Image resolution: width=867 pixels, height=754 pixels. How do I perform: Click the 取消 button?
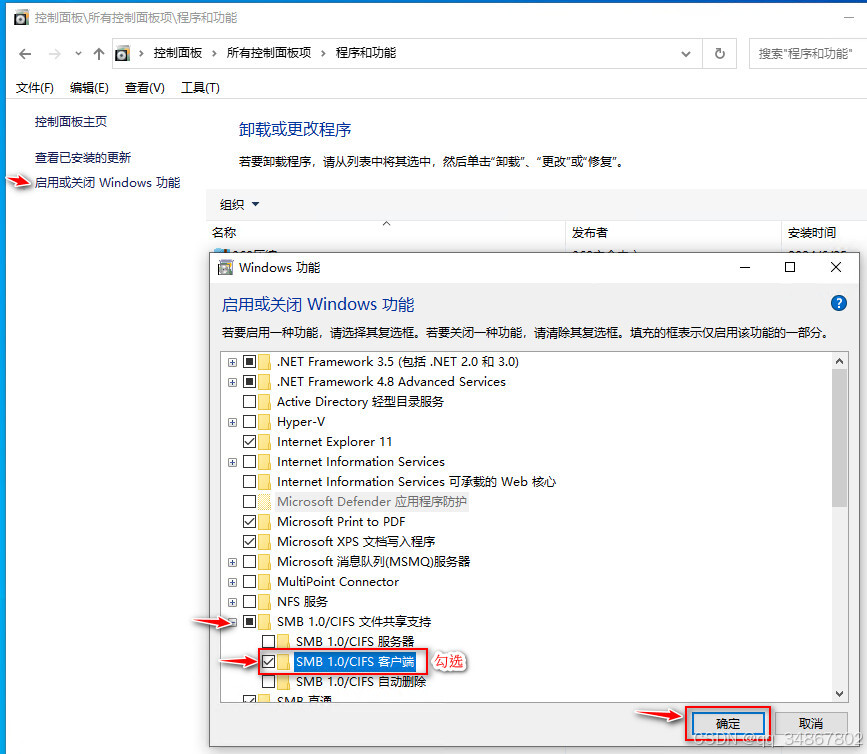[811, 724]
